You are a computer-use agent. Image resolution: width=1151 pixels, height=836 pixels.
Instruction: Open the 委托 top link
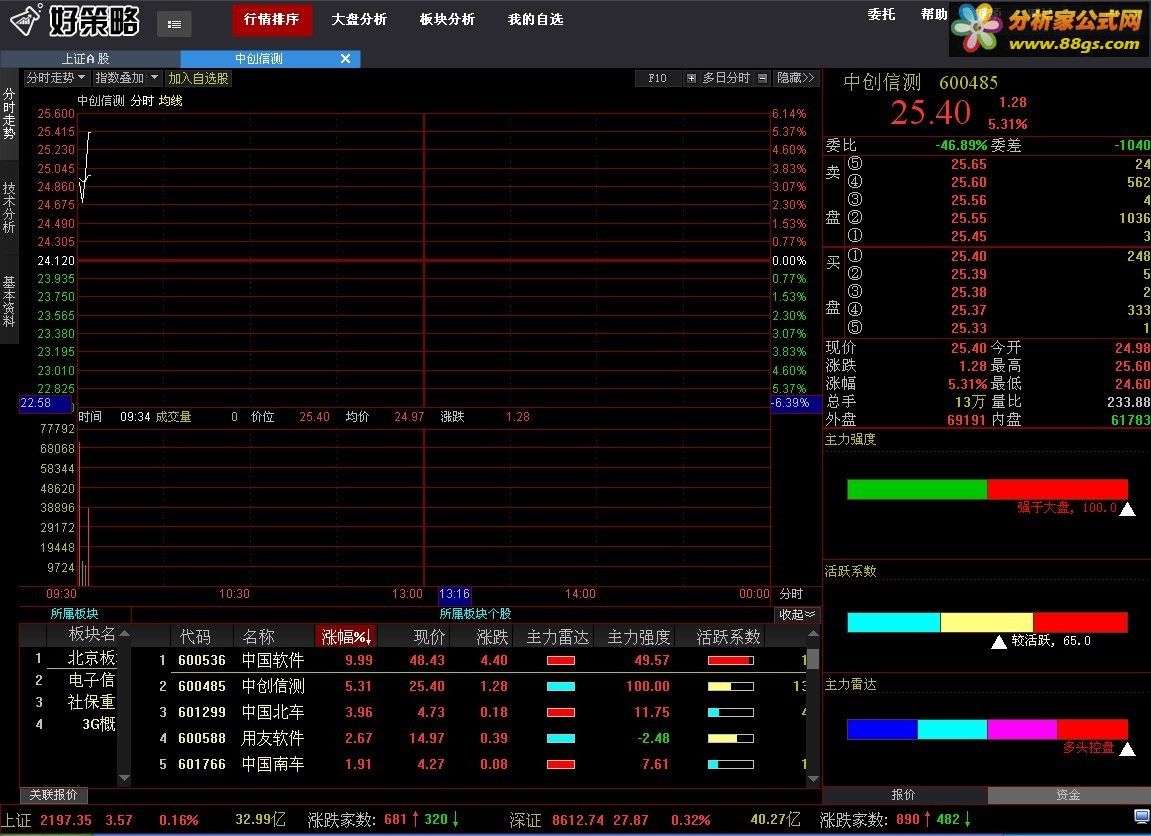tap(882, 14)
